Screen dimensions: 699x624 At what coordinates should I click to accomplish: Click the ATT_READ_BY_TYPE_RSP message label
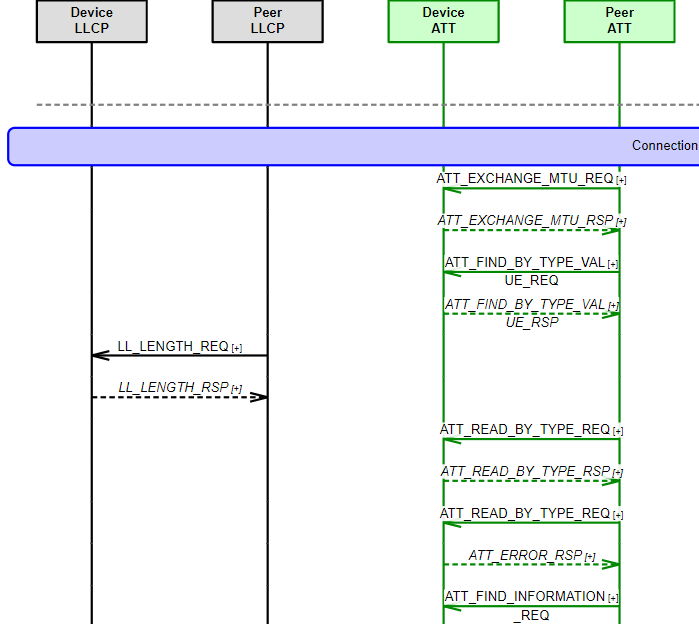click(525, 471)
